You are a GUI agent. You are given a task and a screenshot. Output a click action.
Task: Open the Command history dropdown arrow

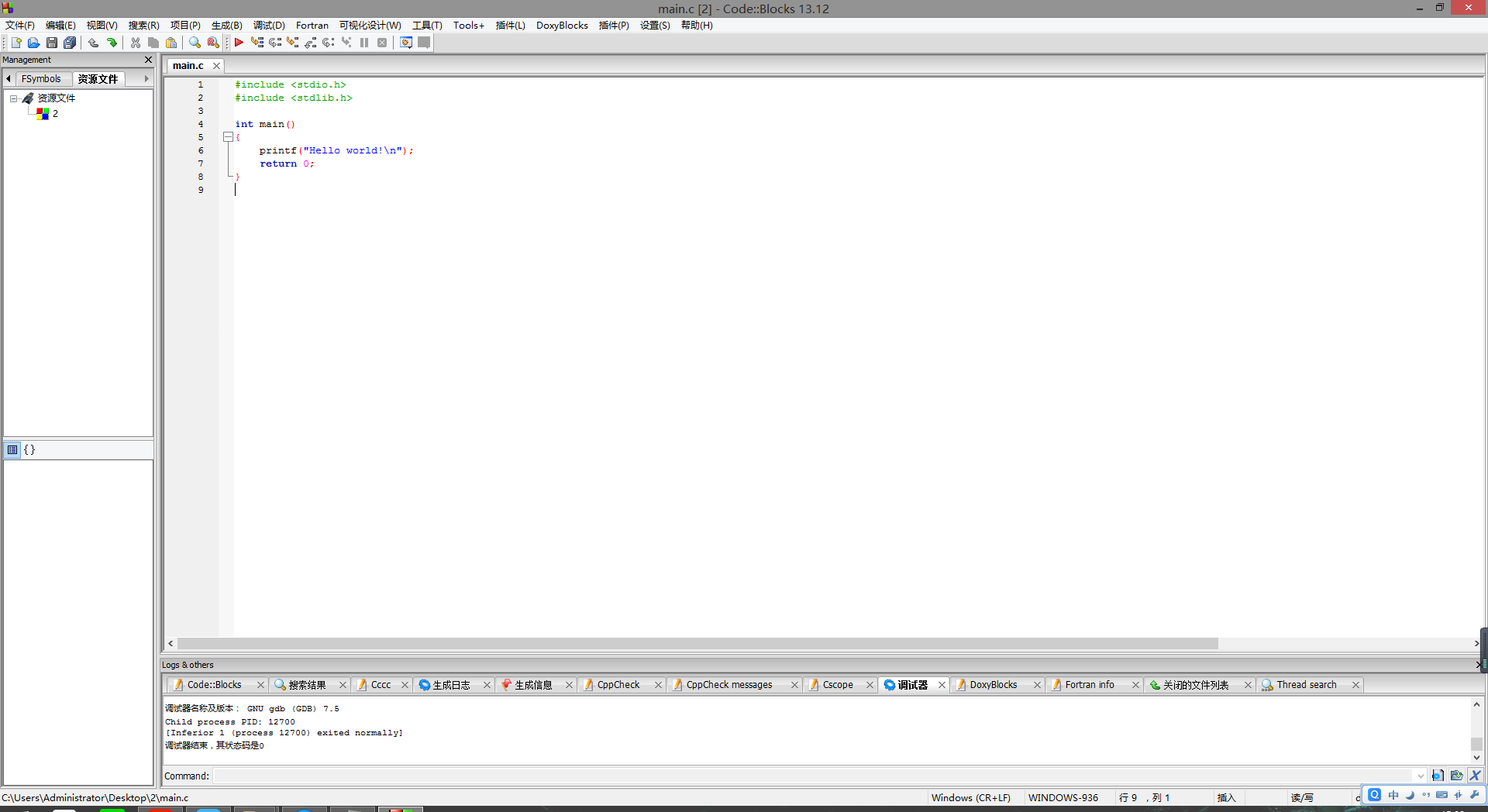tap(1421, 776)
